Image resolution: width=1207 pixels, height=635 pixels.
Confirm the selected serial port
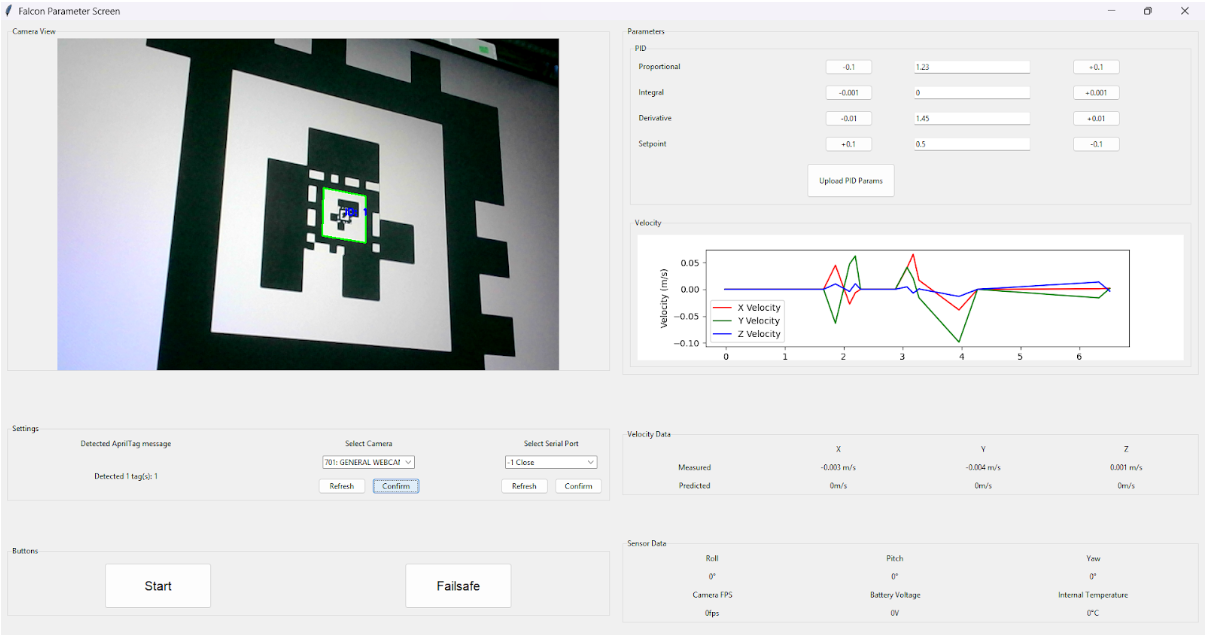coord(578,486)
